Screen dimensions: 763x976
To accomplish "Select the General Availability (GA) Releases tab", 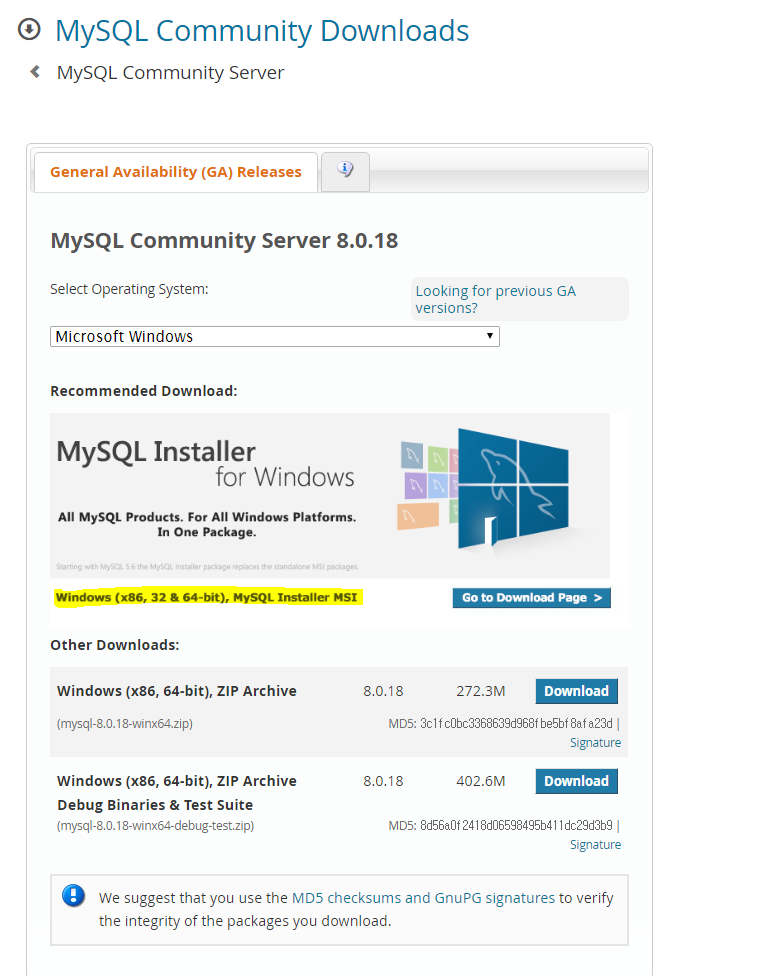I will [x=176, y=172].
